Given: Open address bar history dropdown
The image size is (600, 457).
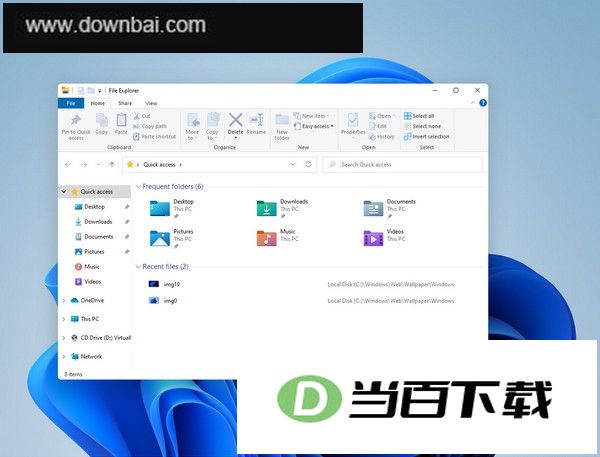Looking at the screenshot, I should click(x=293, y=165).
